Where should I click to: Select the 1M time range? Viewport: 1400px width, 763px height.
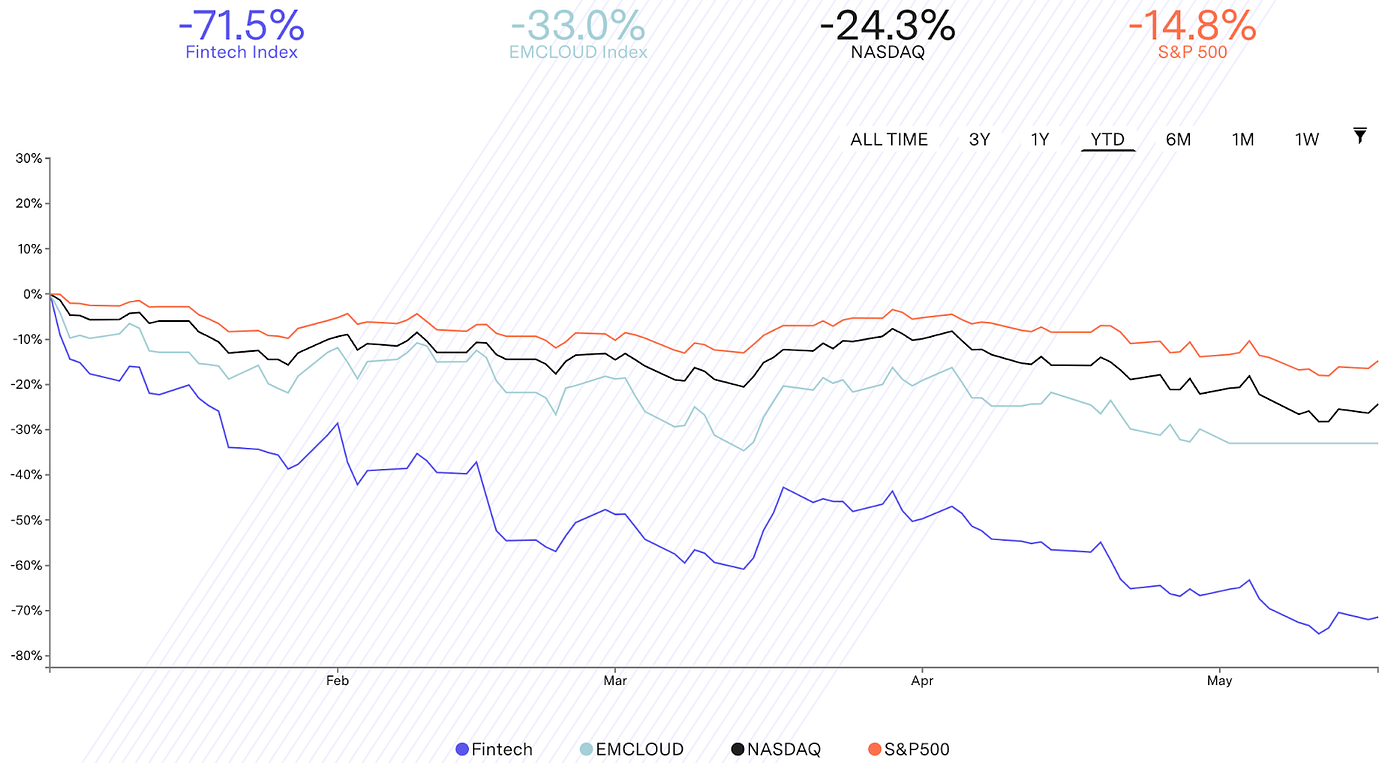(x=1243, y=139)
